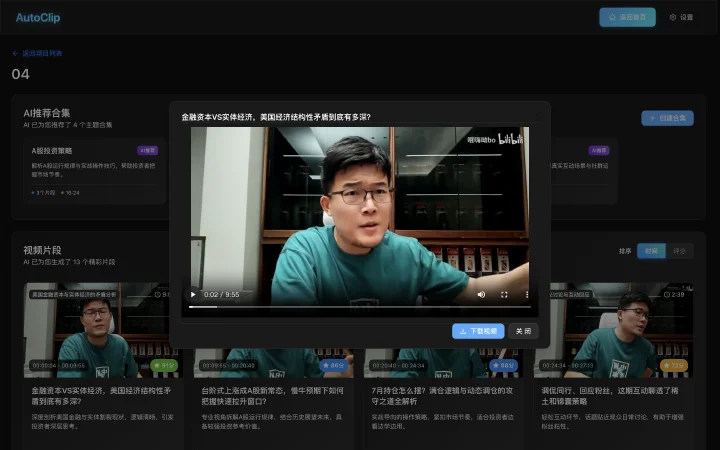Click the 关闭 button in the dialog
720x450 pixels.
523,331
